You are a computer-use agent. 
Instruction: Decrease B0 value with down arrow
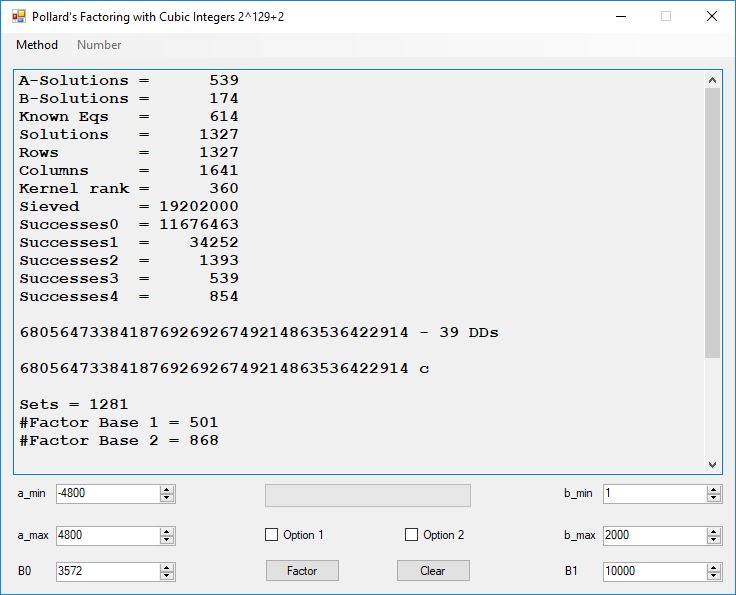167,576
